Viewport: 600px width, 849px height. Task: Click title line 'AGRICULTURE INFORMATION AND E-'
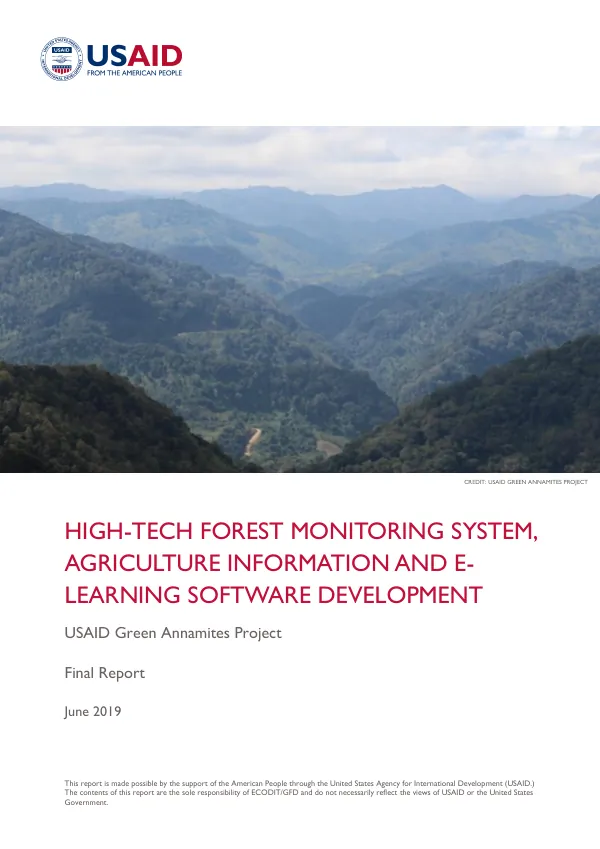269,563
